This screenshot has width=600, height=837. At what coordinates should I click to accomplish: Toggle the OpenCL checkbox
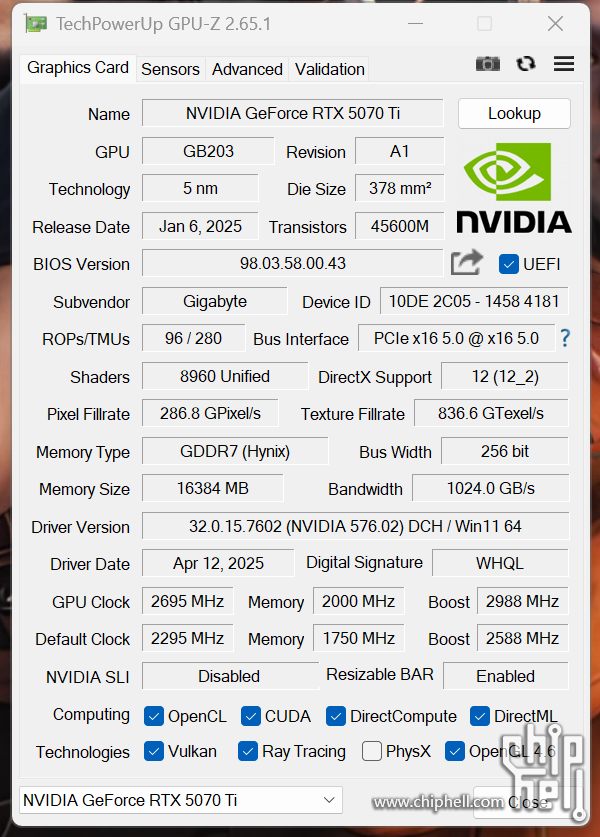(x=154, y=716)
